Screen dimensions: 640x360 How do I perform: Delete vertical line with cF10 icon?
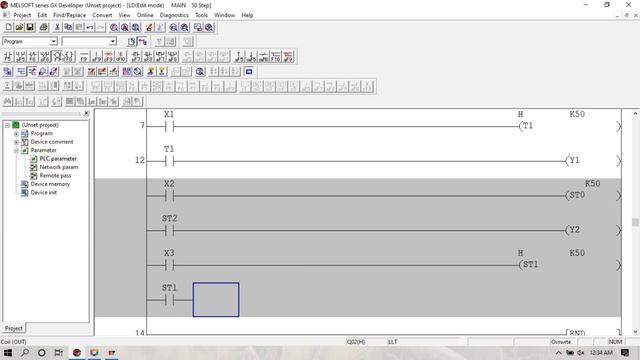120,56
